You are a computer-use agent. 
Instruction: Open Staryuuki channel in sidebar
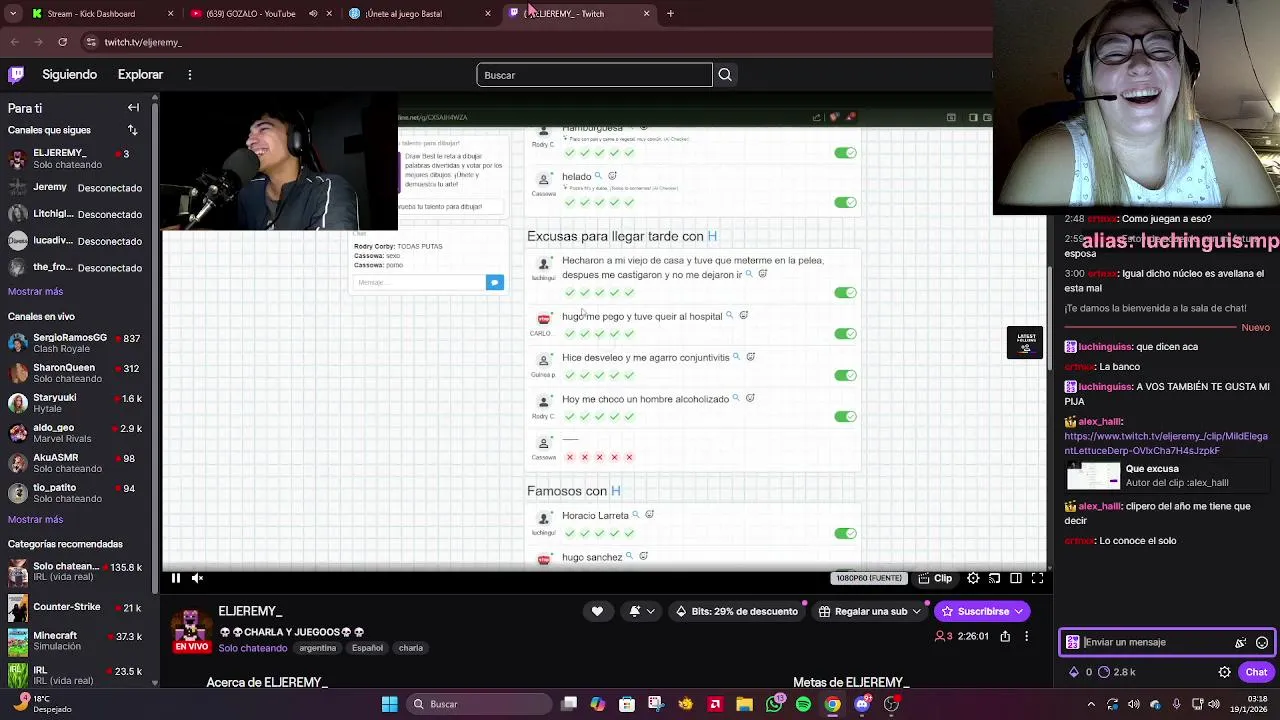click(x=78, y=403)
